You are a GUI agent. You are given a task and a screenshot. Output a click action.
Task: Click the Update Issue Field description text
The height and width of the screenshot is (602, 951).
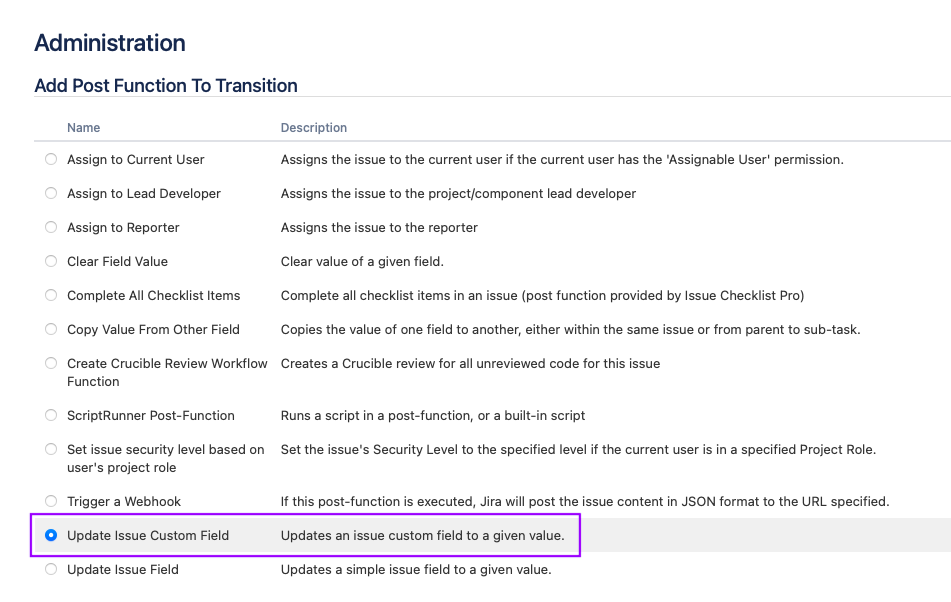416,569
